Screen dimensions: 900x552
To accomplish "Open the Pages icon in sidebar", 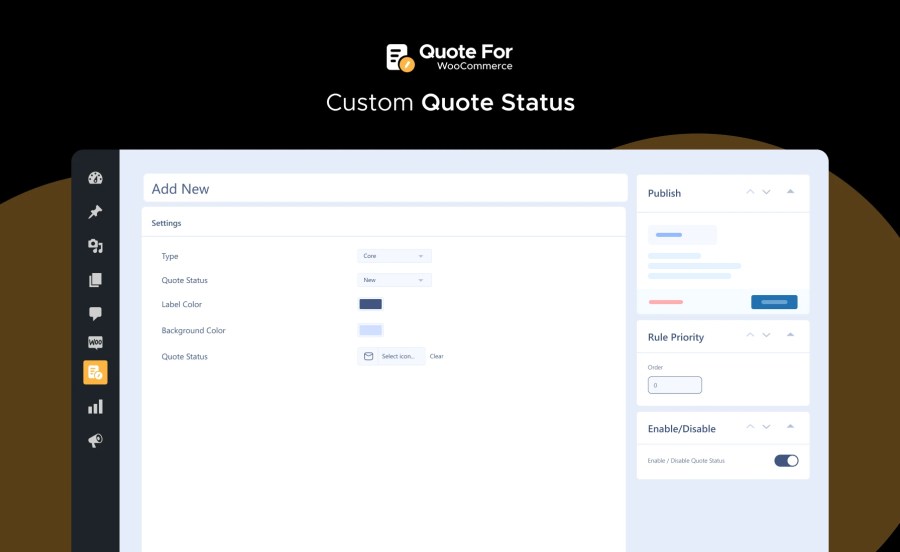I will [95, 280].
